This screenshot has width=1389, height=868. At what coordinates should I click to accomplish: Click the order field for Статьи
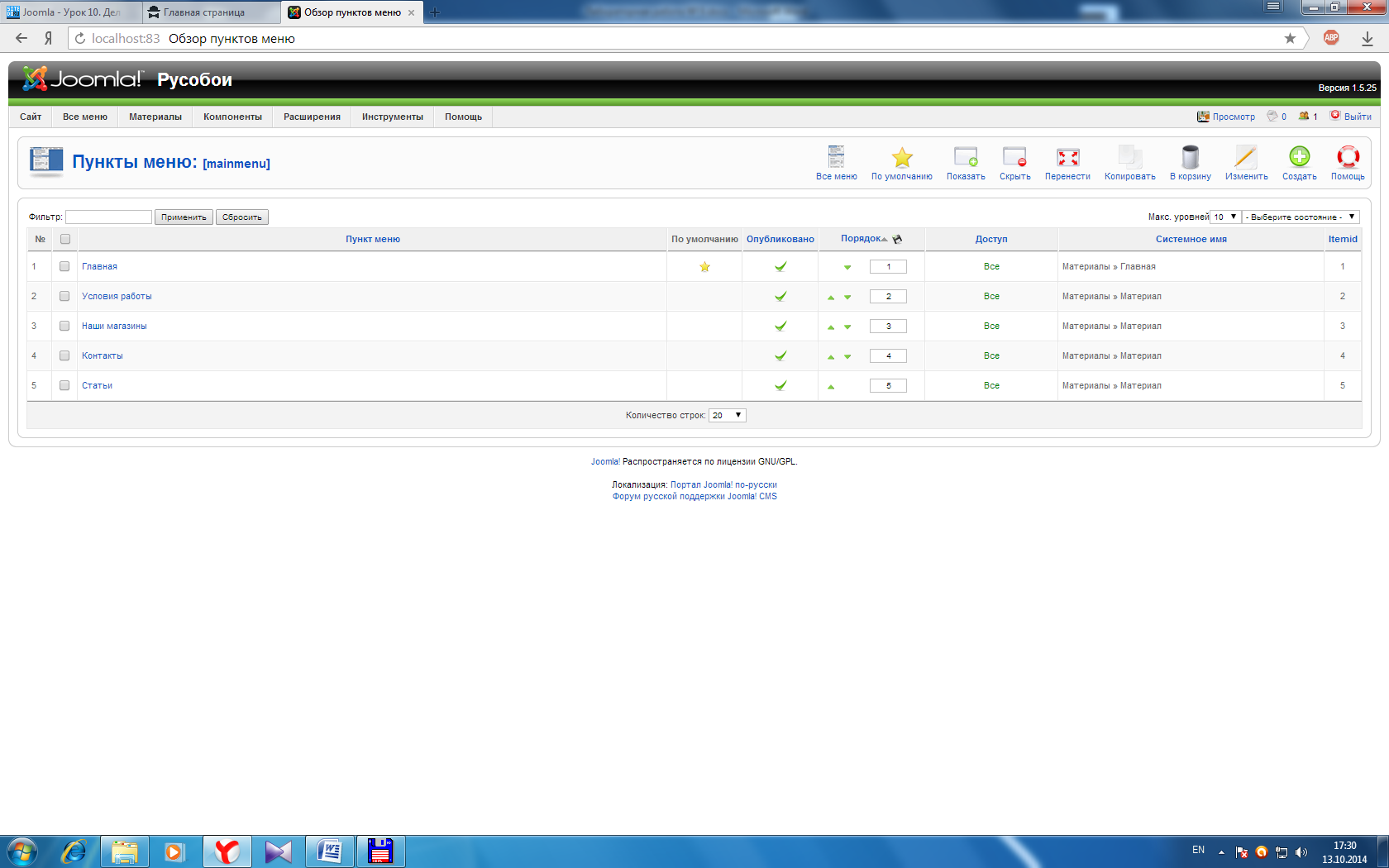click(888, 385)
